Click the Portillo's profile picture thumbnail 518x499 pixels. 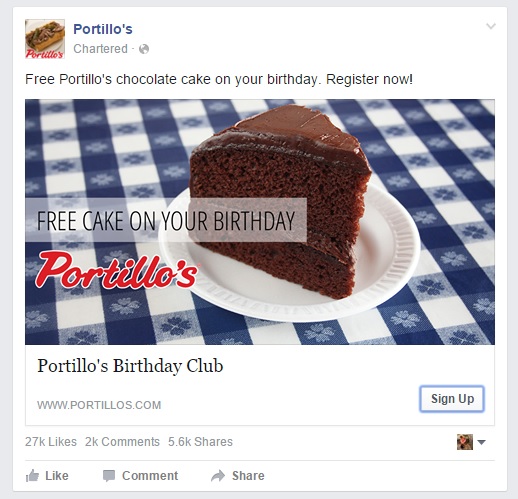pyautogui.click(x=45, y=39)
